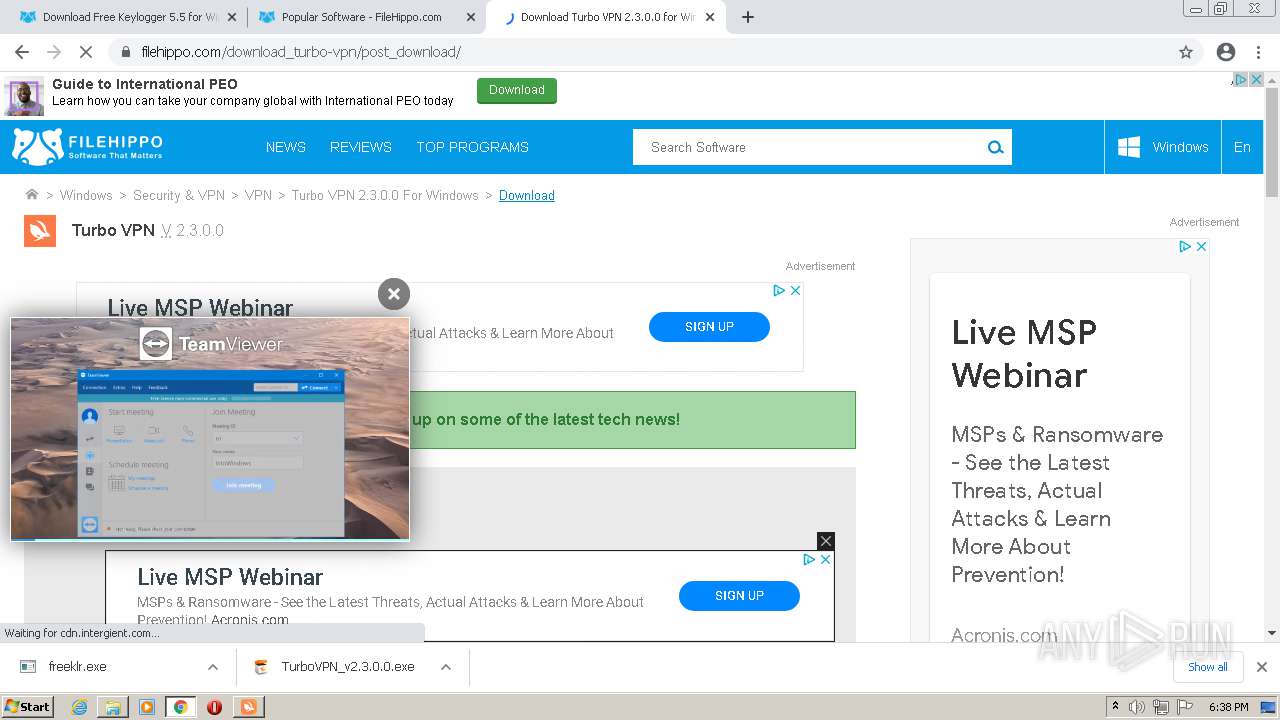Click the browser forward arrow
The width and height of the screenshot is (1280, 720).
pos(54,52)
